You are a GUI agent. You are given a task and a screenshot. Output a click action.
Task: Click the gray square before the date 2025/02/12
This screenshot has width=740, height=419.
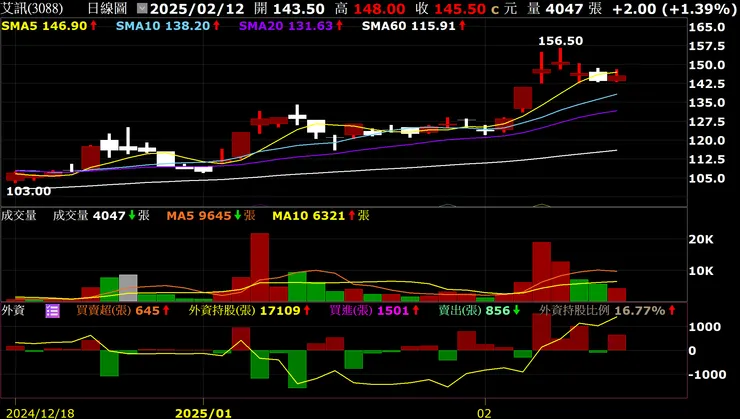click(142, 8)
